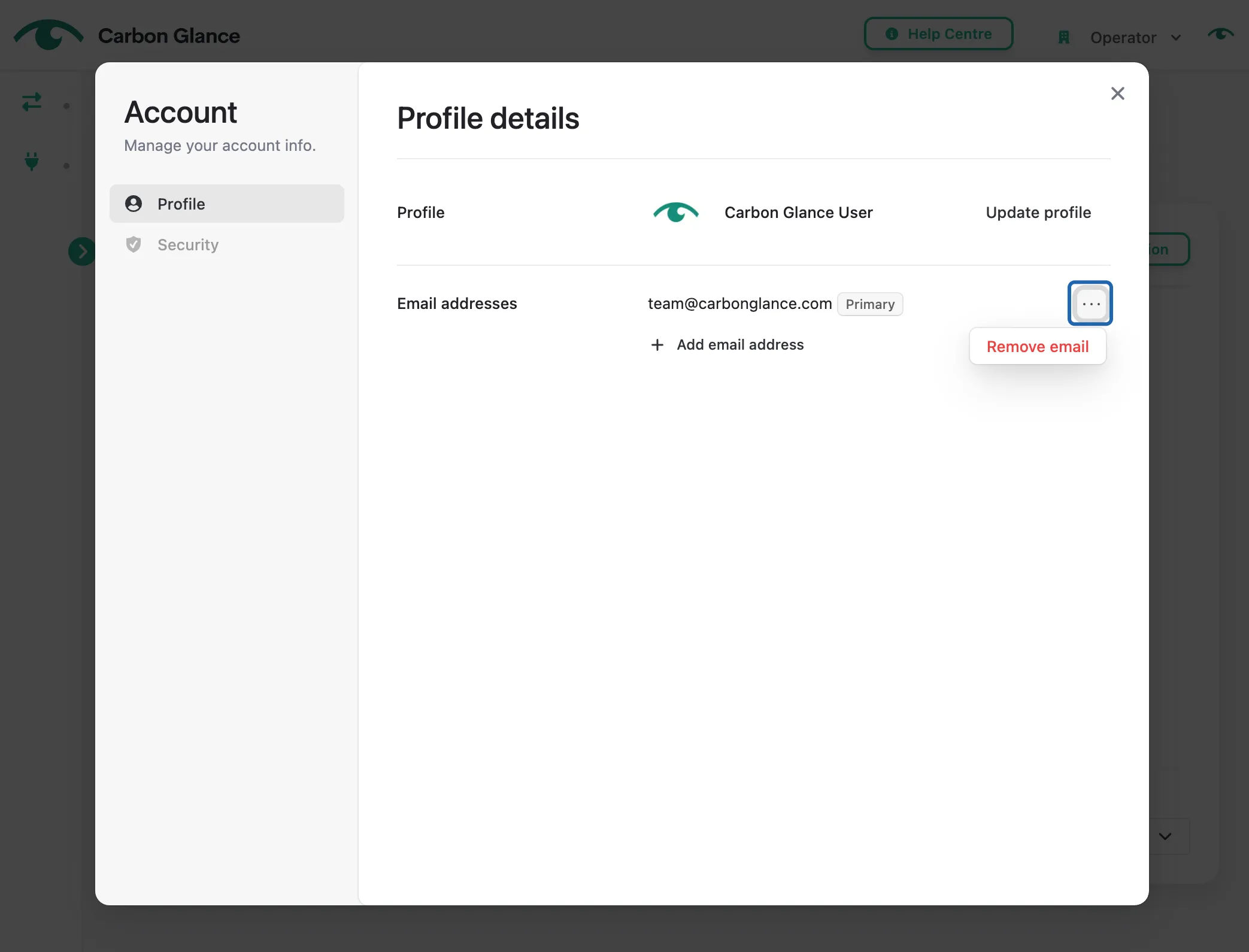Click the Profile details heading
This screenshot has width=1249, height=952.
pyautogui.click(x=488, y=118)
